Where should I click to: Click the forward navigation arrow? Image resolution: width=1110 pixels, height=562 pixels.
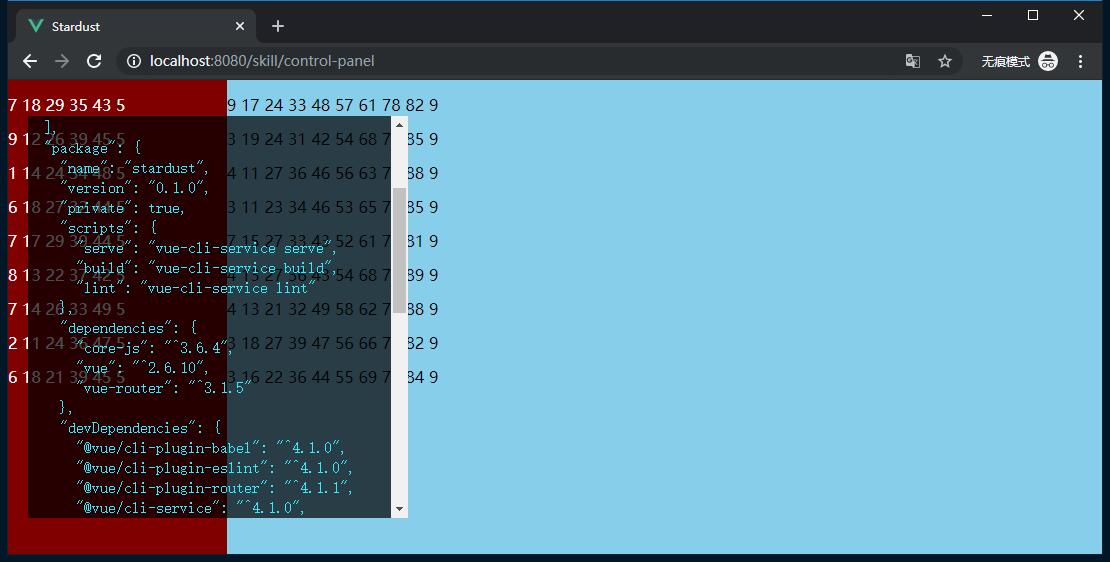pos(62,61)
